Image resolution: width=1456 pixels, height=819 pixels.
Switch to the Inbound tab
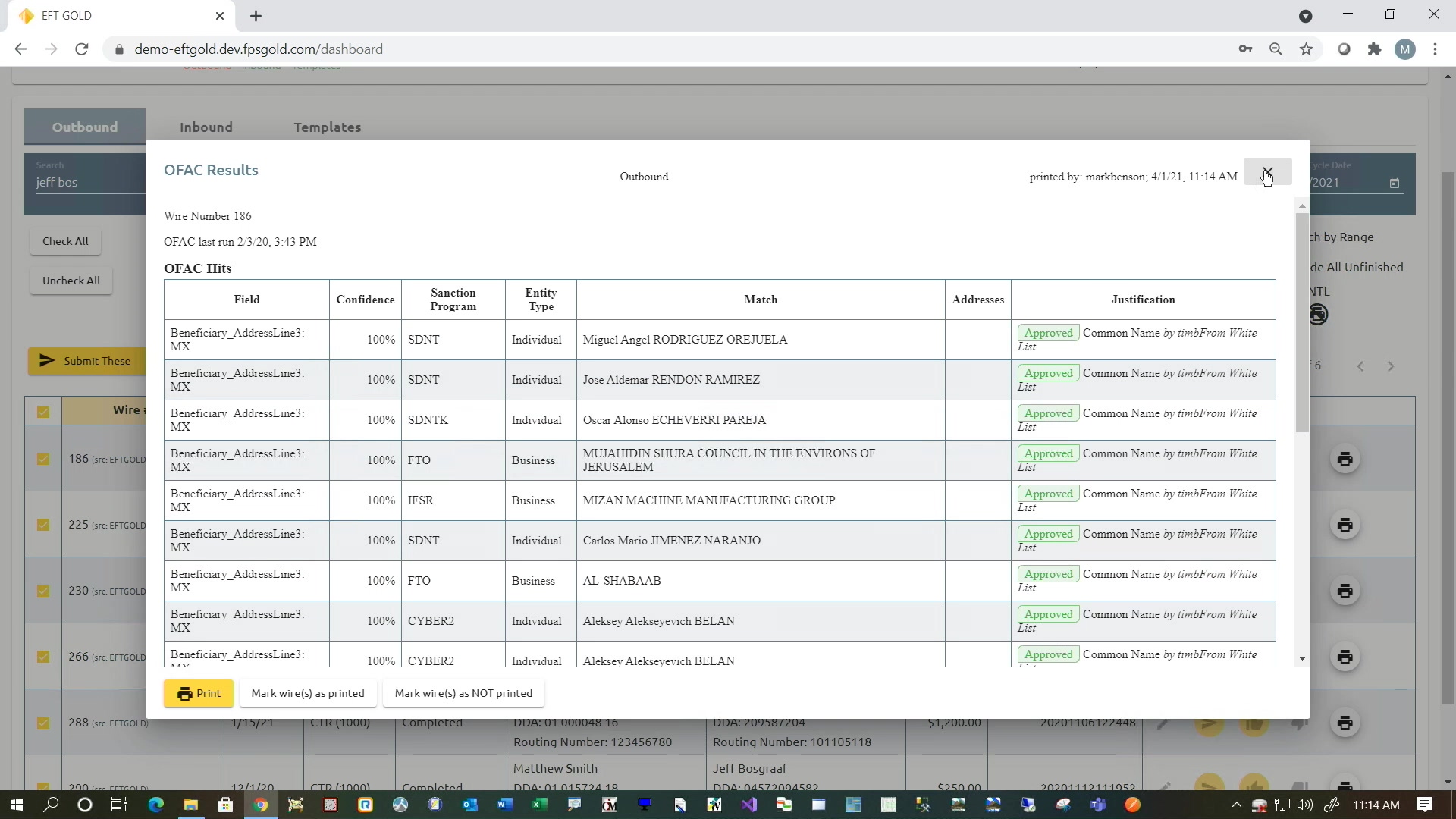pos(206,127)
